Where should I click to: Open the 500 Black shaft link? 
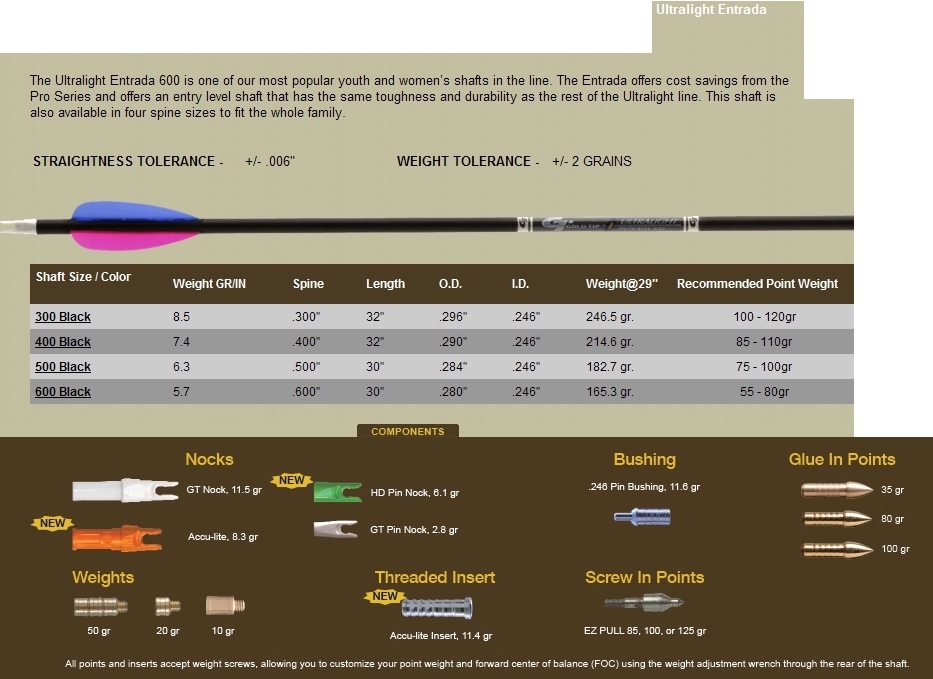62,367
